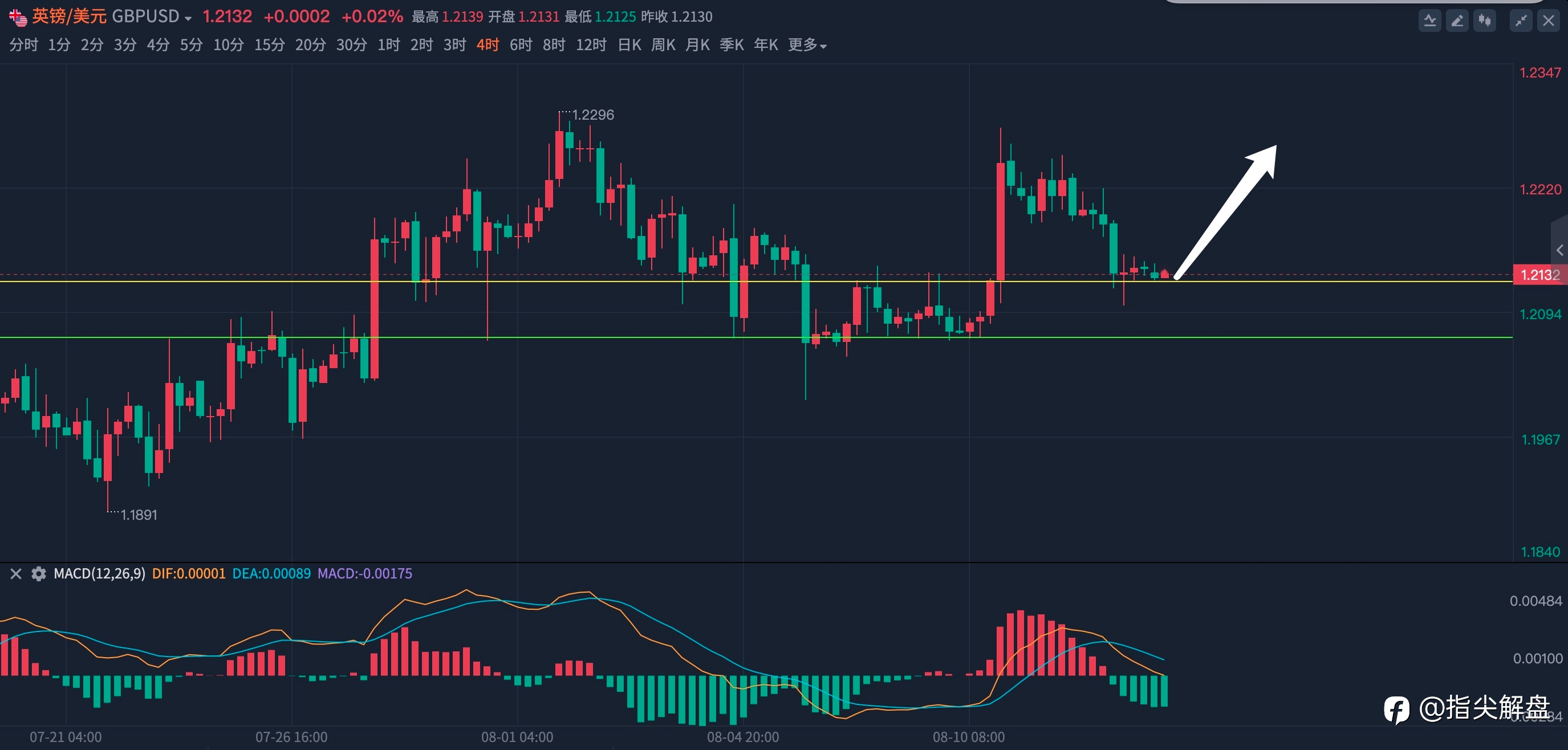Switch chart to 10分 interval
1568x750 pixels.
coord(228,45)
